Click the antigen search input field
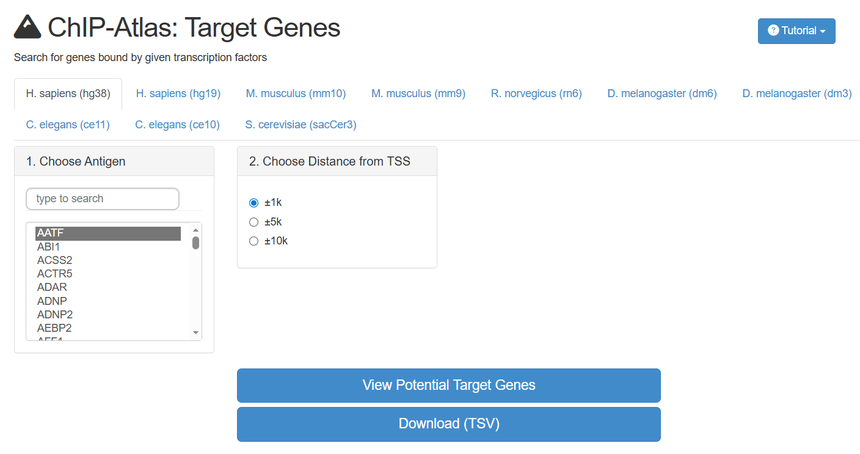Screen dimensions: 860x454 point(103,199)
